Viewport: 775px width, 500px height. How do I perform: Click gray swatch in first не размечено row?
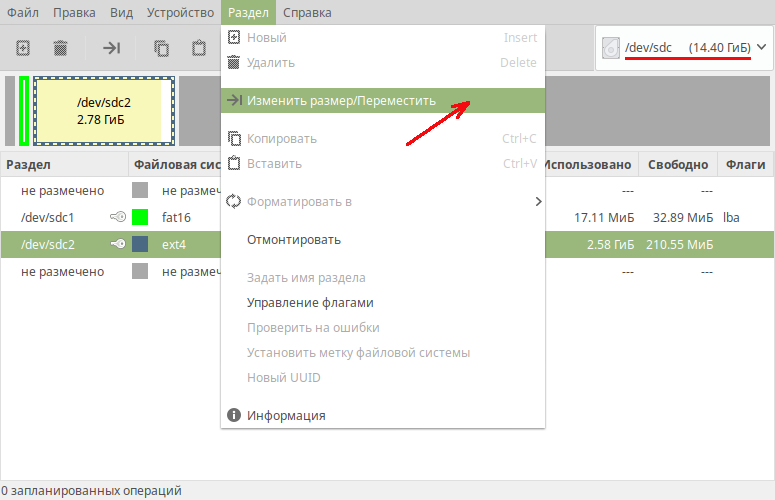point(140,190)
